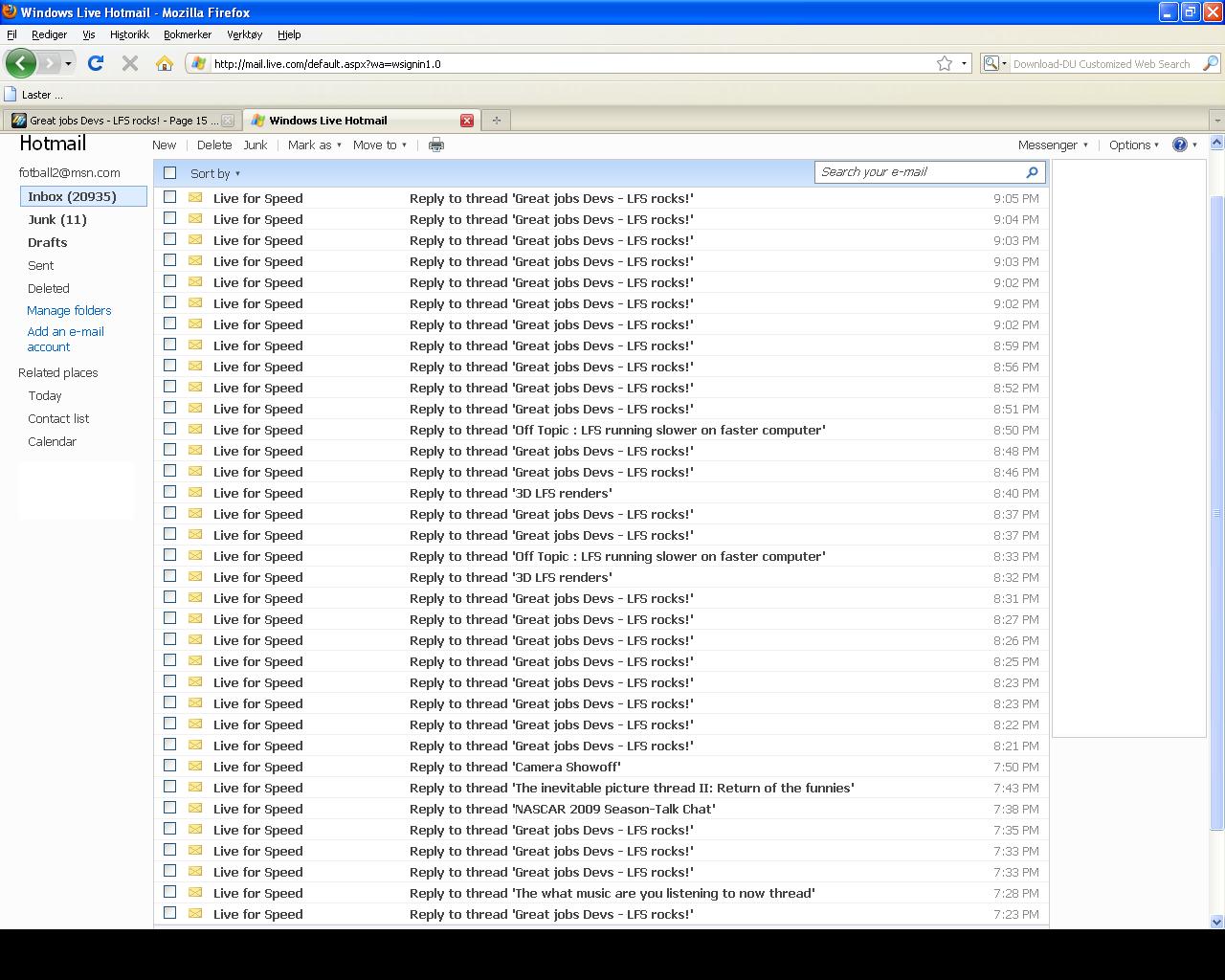
Task: Click the envelope icon of the 8:33 PM message
Action: click(195, 556)
